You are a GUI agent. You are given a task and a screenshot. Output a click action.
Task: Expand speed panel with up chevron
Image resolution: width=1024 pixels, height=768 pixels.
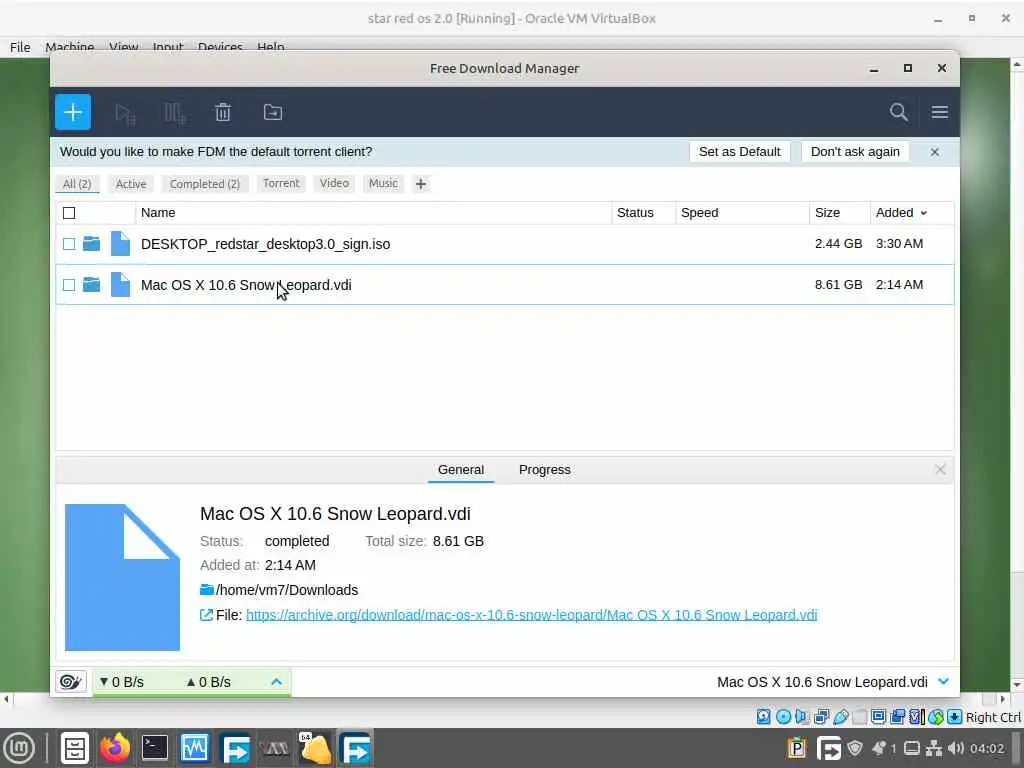(276, 682)
